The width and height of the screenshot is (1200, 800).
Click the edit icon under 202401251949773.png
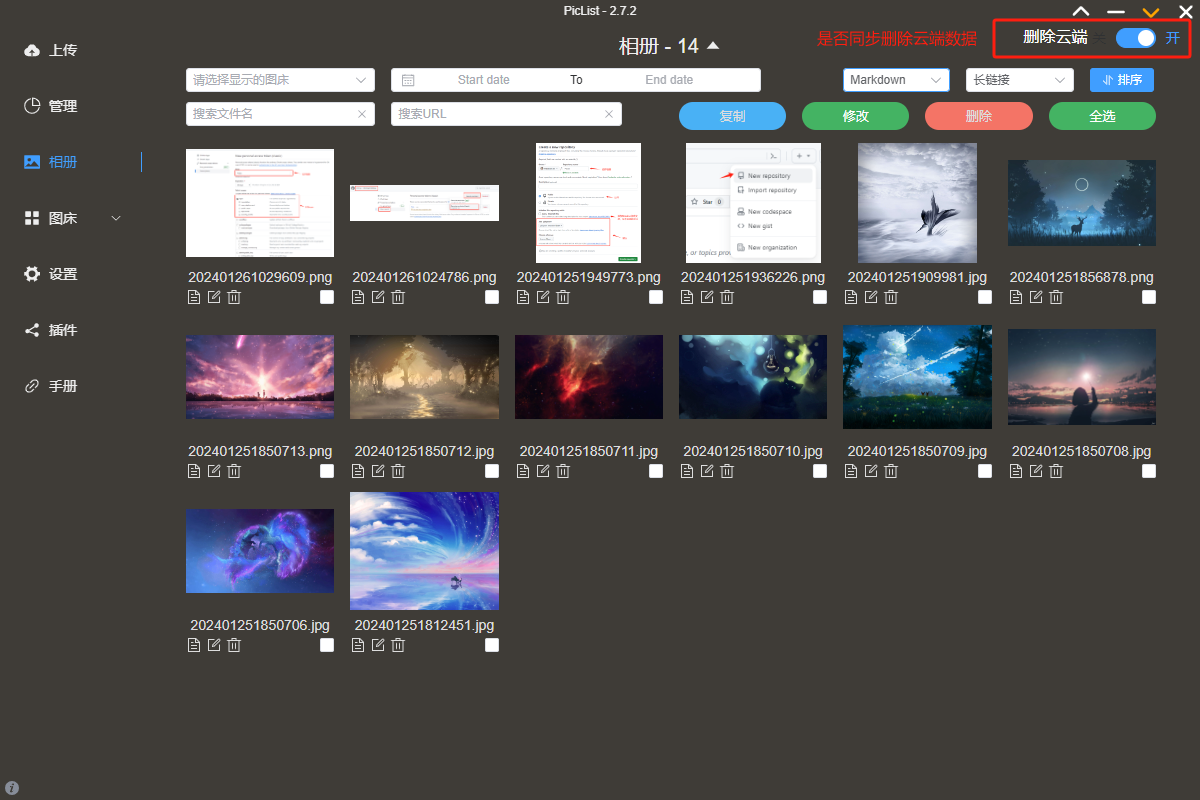point(543,297)
